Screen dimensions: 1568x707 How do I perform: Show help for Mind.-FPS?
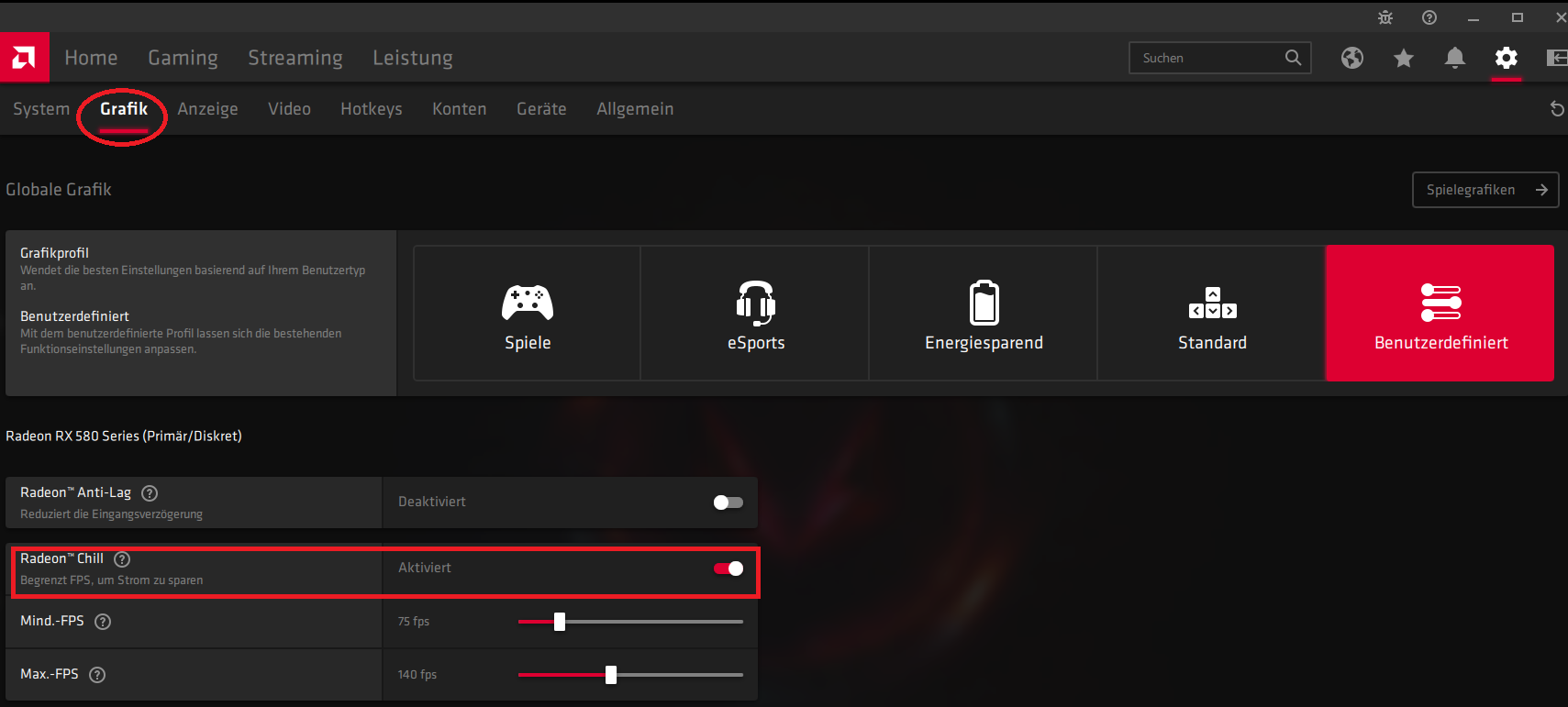click(103, 622)
